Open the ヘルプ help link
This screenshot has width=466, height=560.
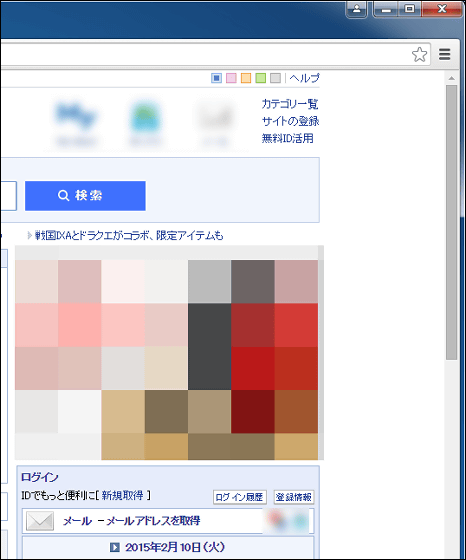point(304,78)
